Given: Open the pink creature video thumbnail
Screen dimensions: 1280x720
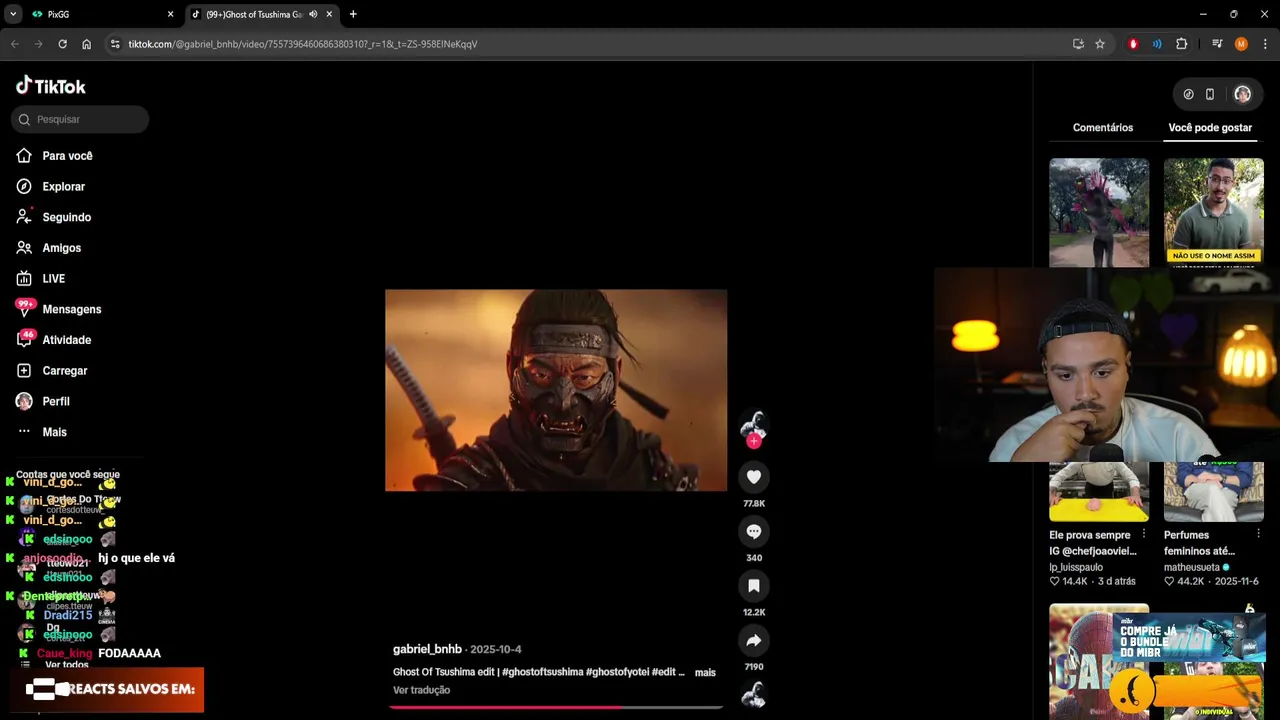Looking at the screenshot, I should click(x=1099, y=212).
